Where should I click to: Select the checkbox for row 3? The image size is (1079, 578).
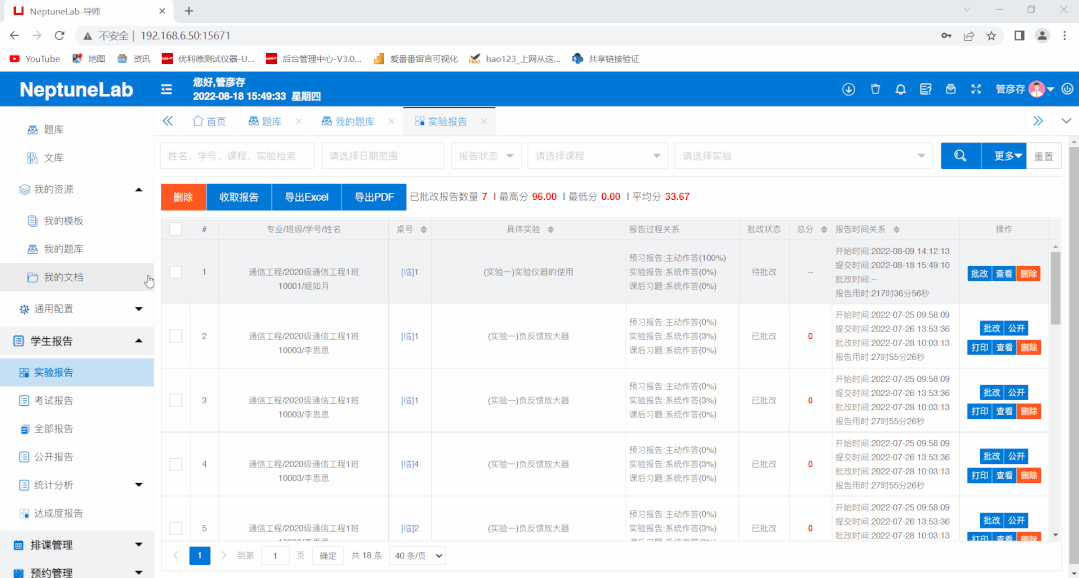[176, 400]
